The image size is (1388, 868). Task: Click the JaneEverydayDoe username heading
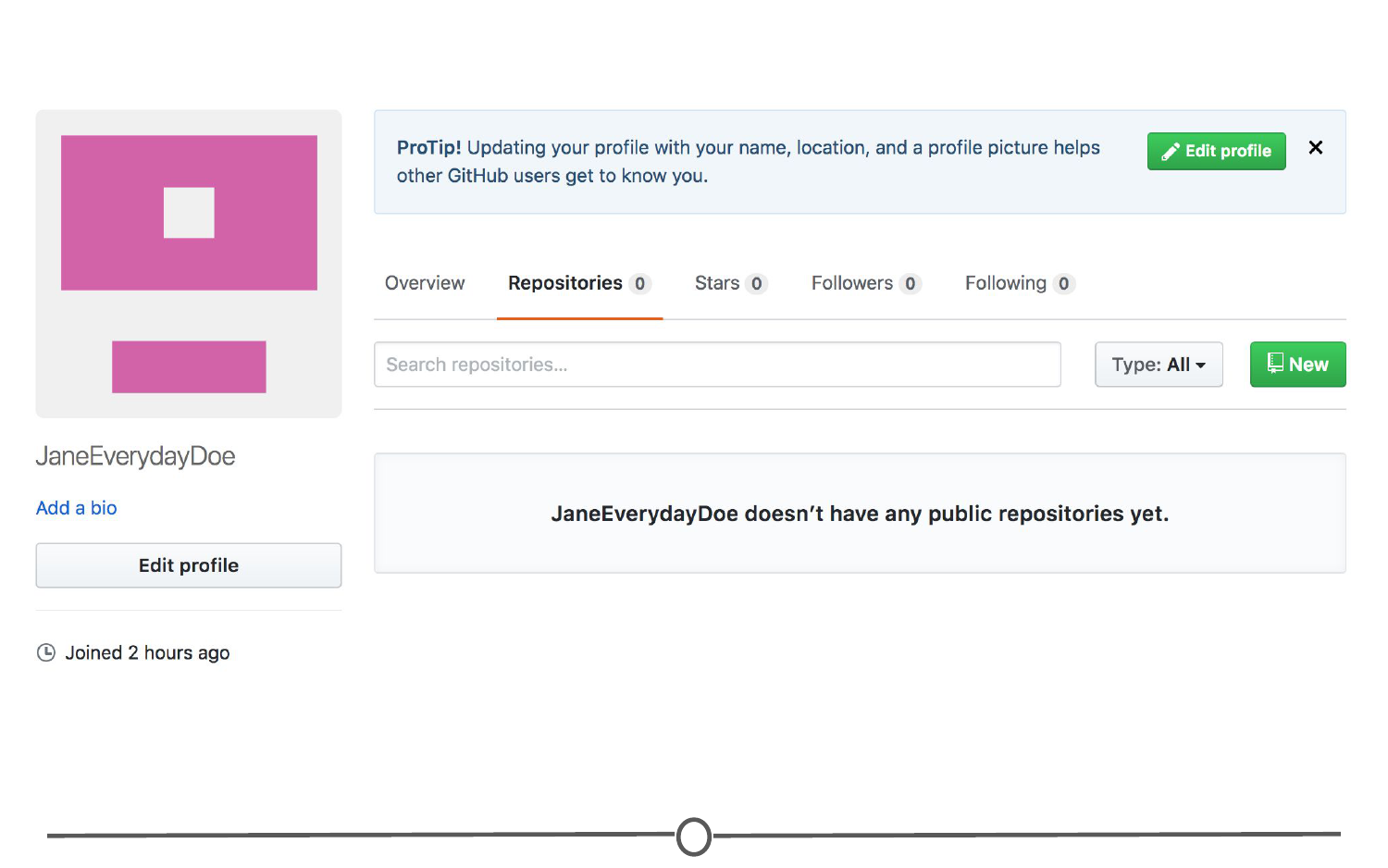pos(135,456)
